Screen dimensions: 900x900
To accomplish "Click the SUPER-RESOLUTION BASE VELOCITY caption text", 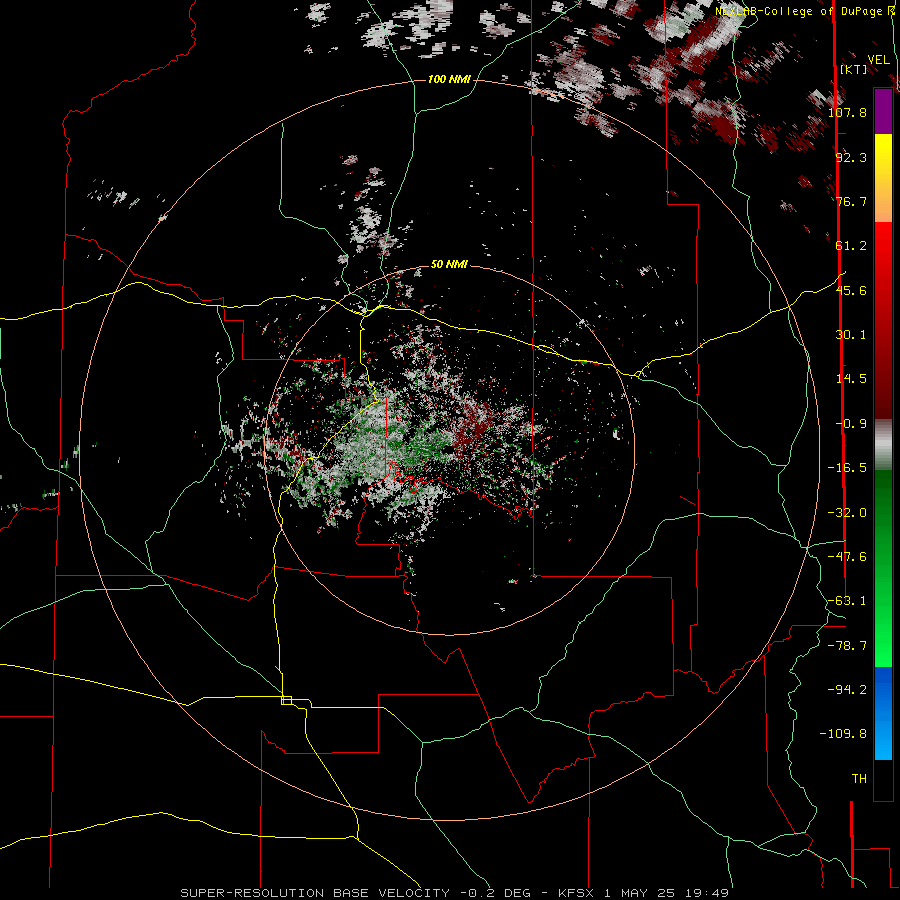I will (x=317, y=893).
